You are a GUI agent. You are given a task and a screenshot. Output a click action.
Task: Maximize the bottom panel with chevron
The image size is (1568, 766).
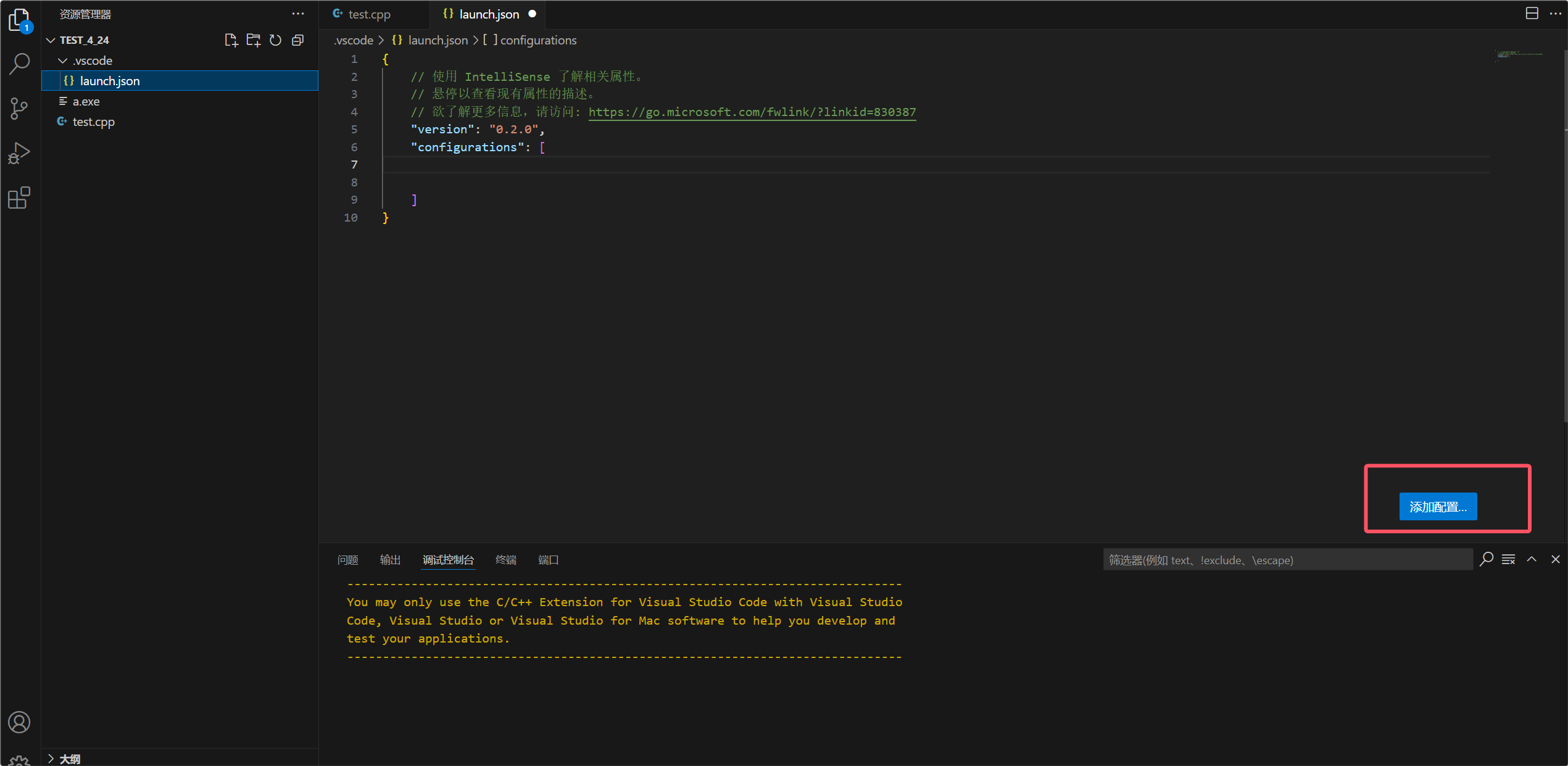(1532, 559)
